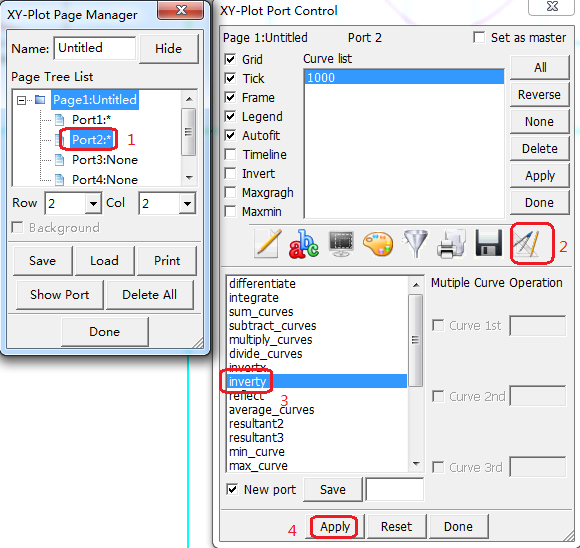Open the Col dropdown

(x=187, y=203)
